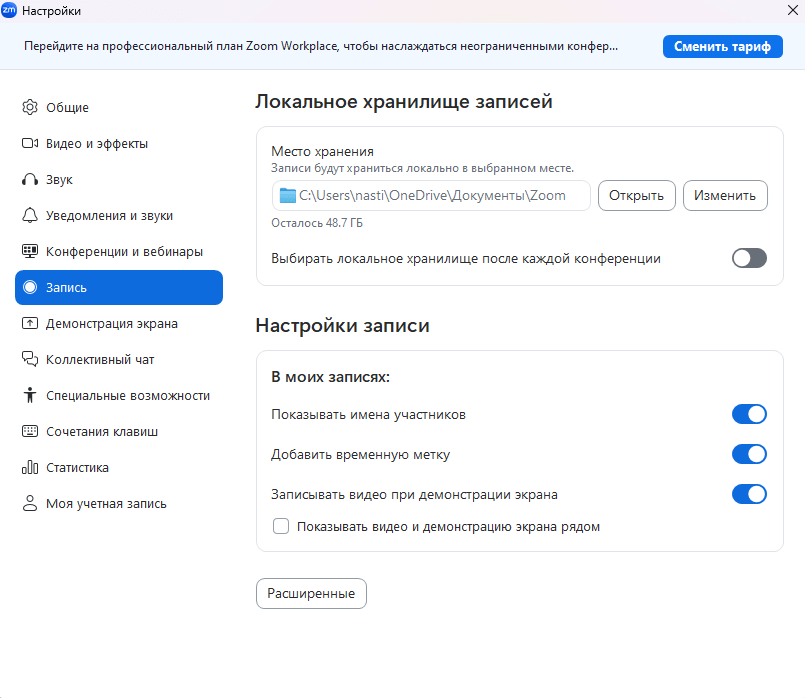Click the Zoom recordings path field

[x=431, y=196]
